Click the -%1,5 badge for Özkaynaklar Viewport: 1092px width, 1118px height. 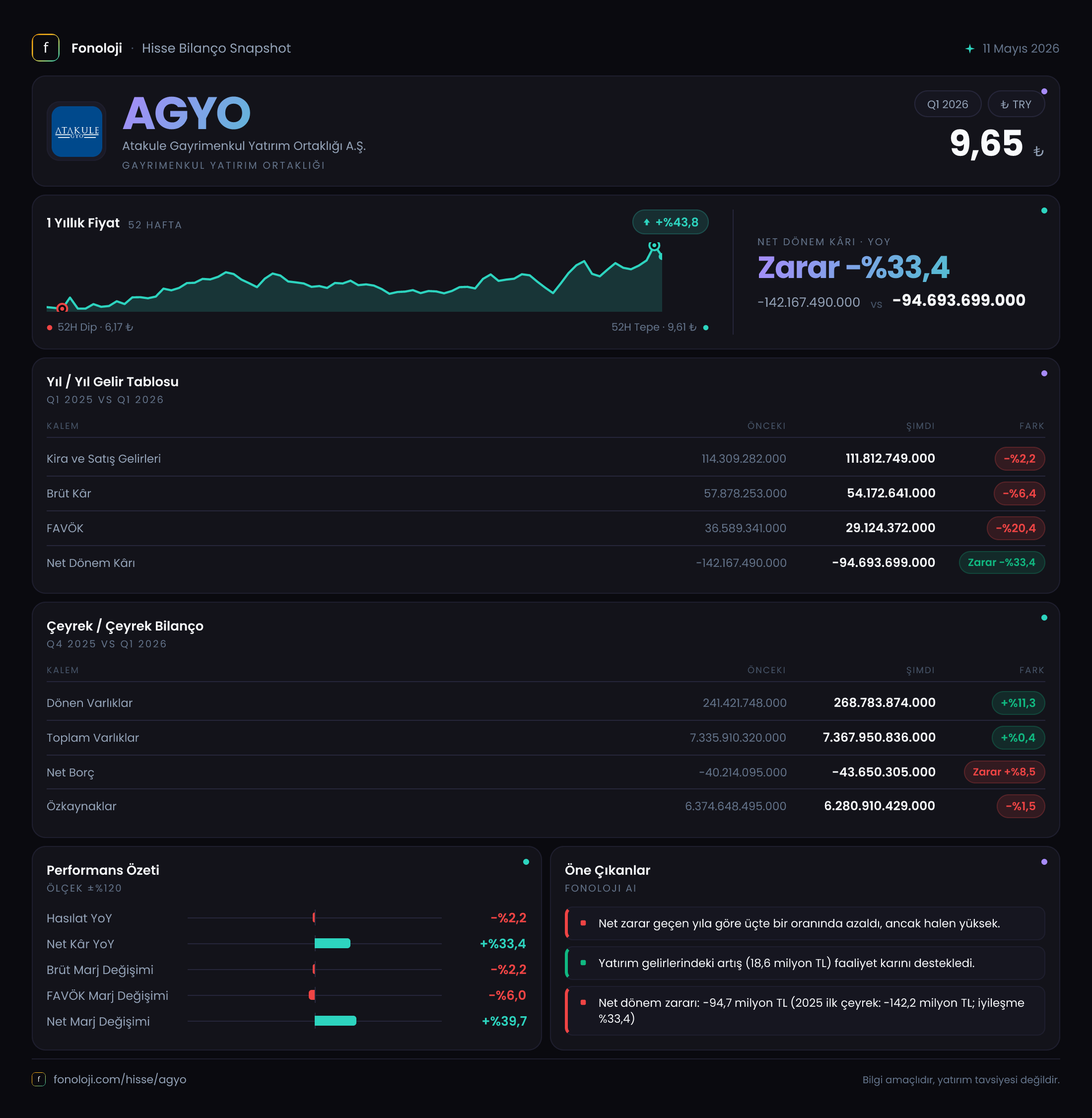tap(1021, 806)
